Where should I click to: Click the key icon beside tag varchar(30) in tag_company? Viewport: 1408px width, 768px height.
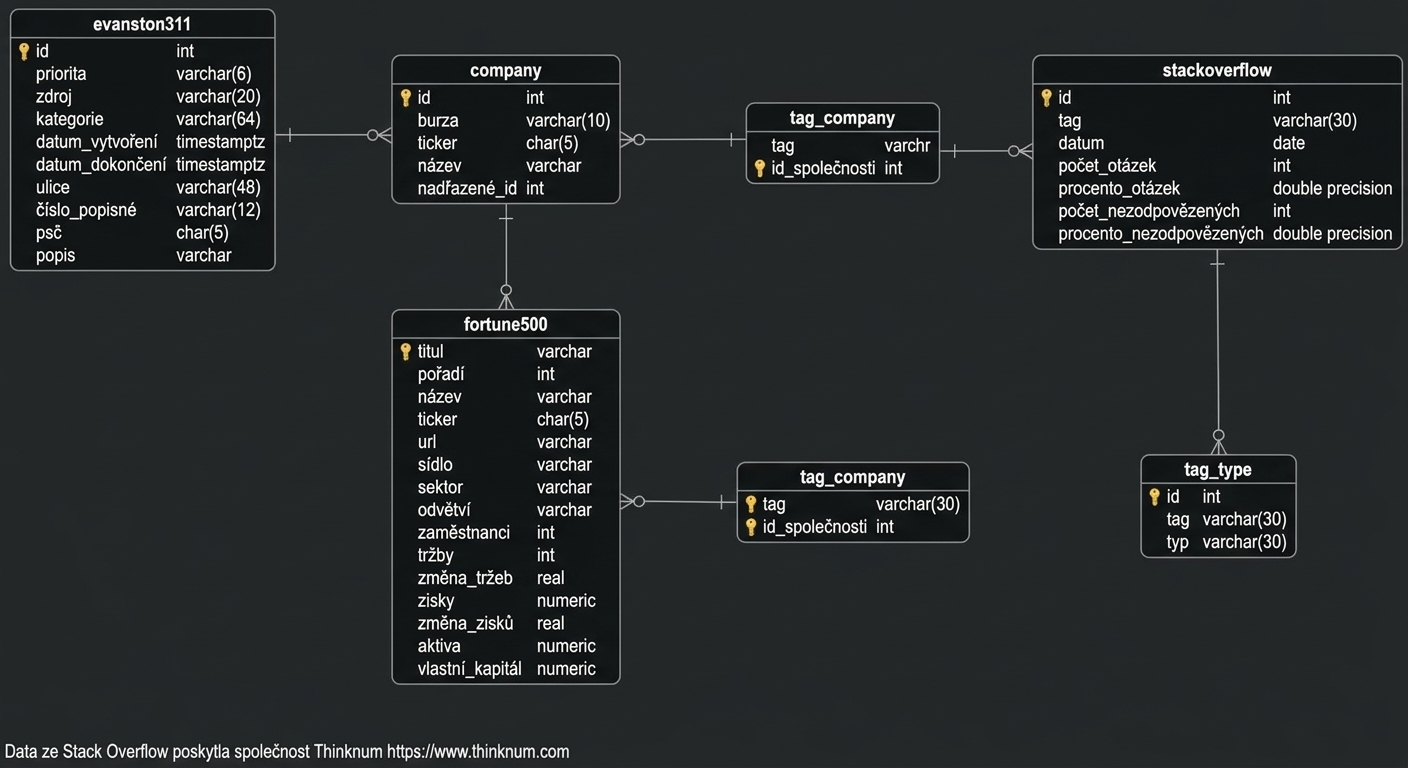(x=751, y=504)
